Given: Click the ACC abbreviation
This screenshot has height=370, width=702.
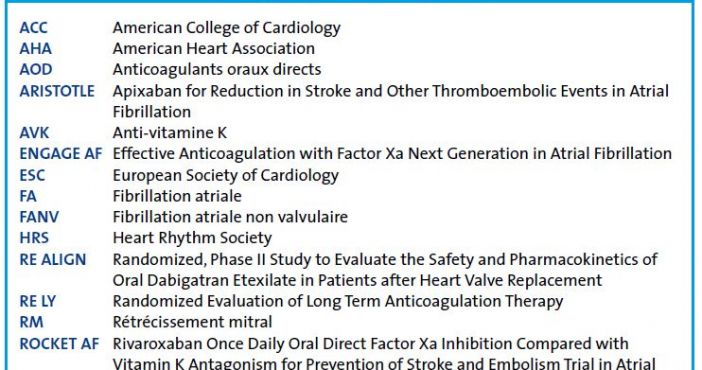Looking at the screenshot, I should click(x=33, y=28).
